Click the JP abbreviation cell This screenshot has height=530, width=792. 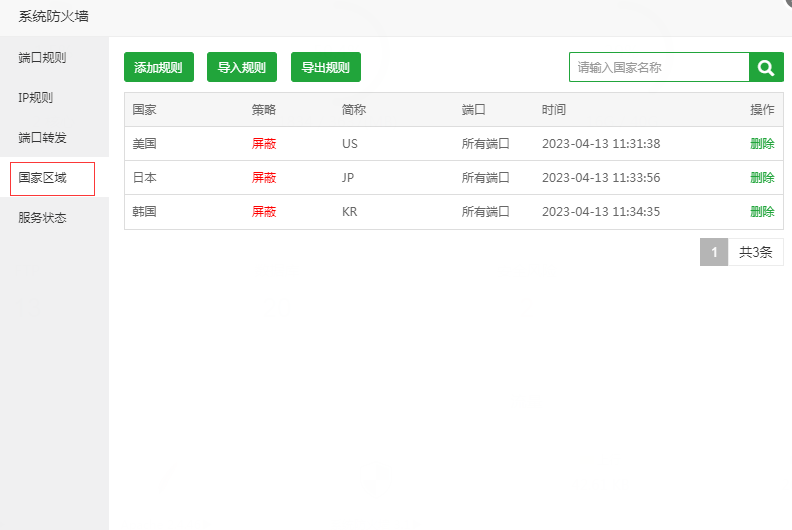[x=349, y=177]
